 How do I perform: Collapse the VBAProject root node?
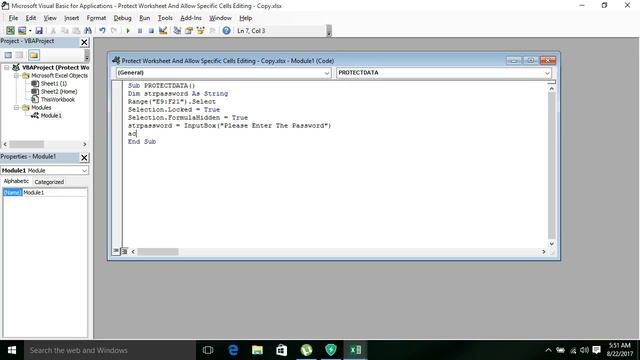pyautogui.click(x=7, y=67)
